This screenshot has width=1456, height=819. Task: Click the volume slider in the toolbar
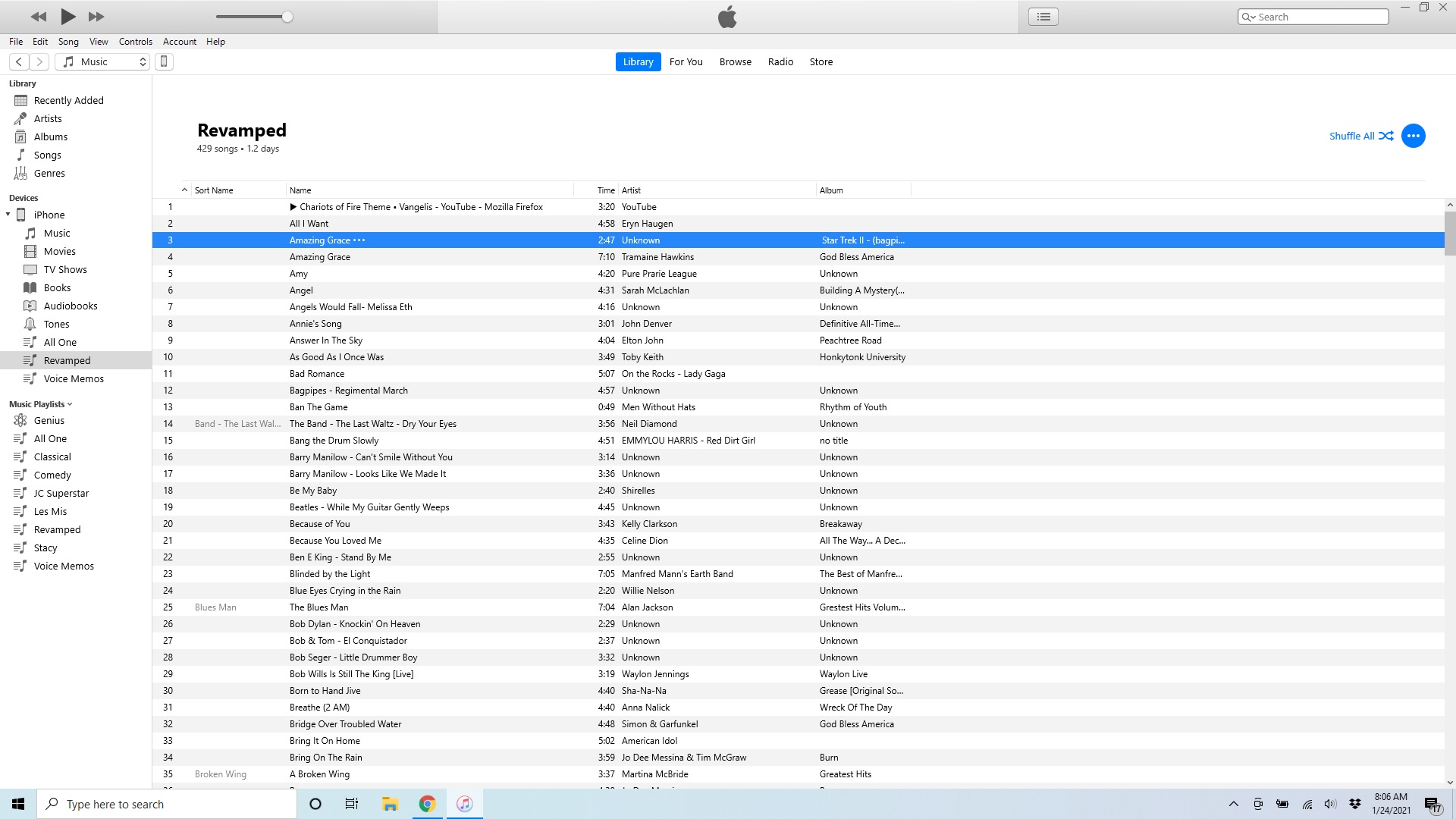[254, 16]
